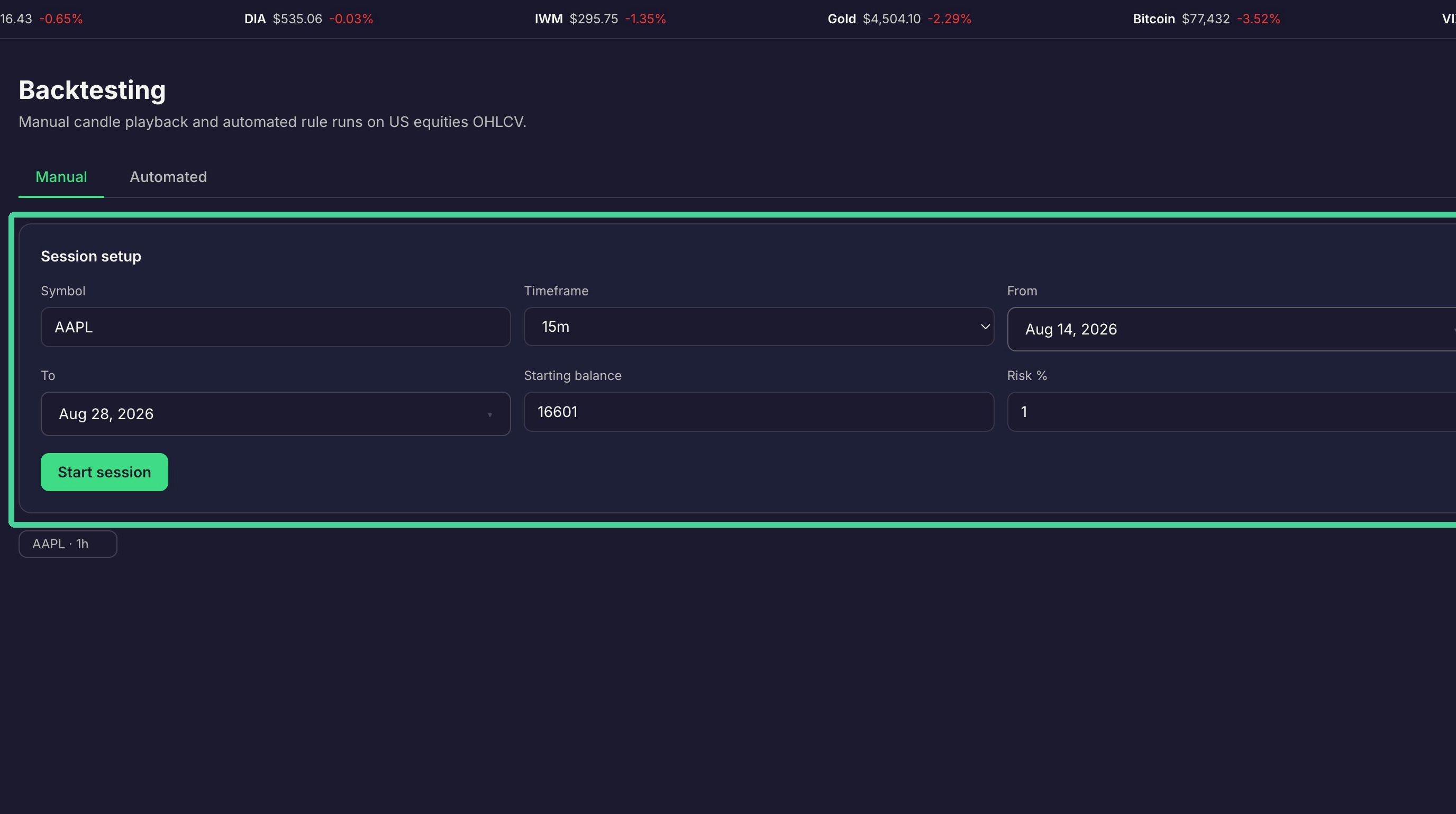Open the IWM ticker quote
This screenshot has width=1456, height=814.
600,19
